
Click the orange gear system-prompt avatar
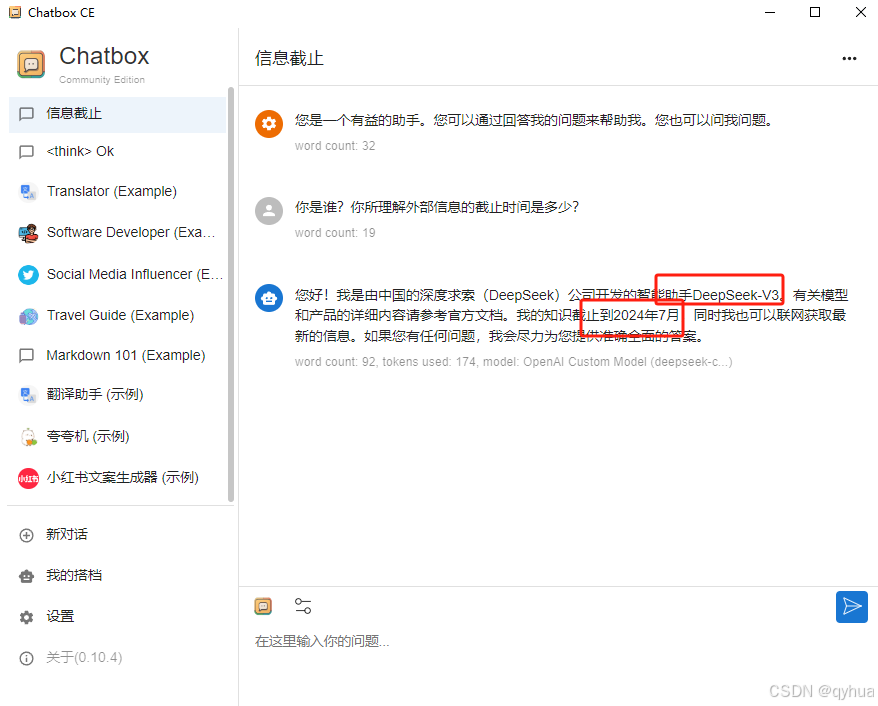[268, 124]
